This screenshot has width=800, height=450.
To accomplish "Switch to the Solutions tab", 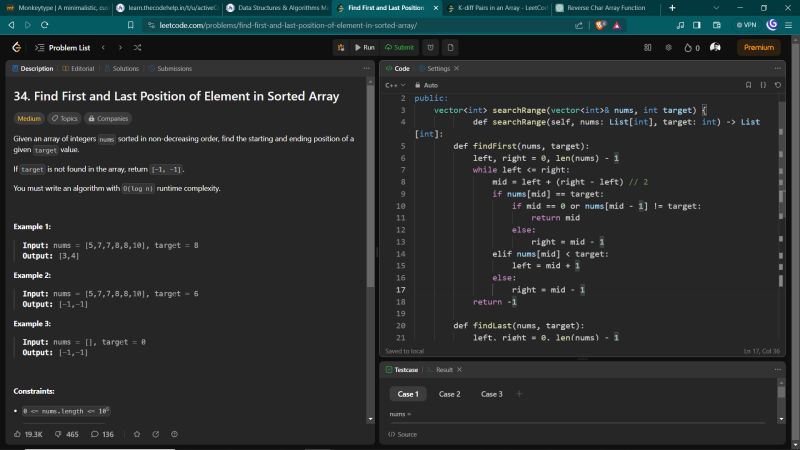I will click(x=121, y=68).
